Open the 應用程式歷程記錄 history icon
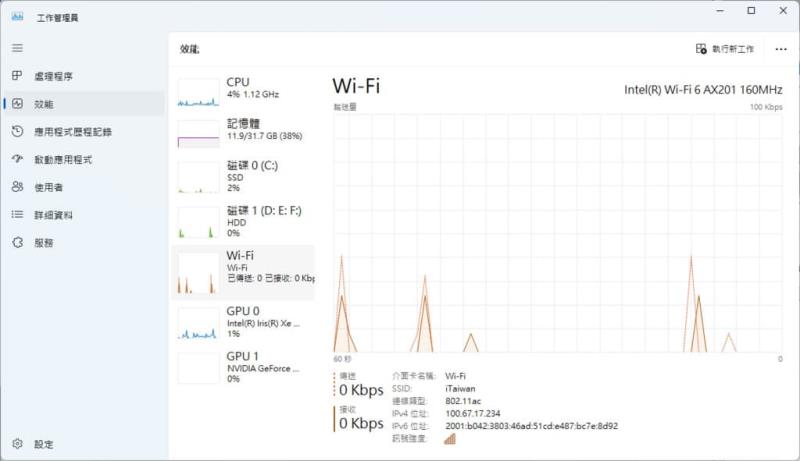This screenshot has width=800, height=461. click(x=17, y=131)
